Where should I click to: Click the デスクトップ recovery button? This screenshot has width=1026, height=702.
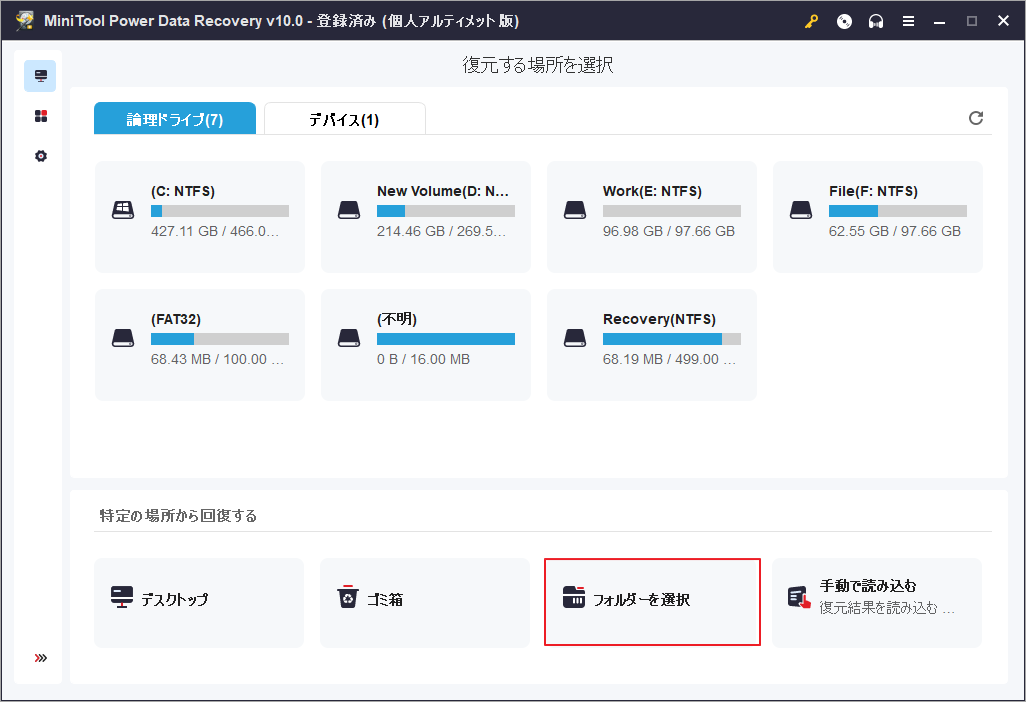coord(199,602)
